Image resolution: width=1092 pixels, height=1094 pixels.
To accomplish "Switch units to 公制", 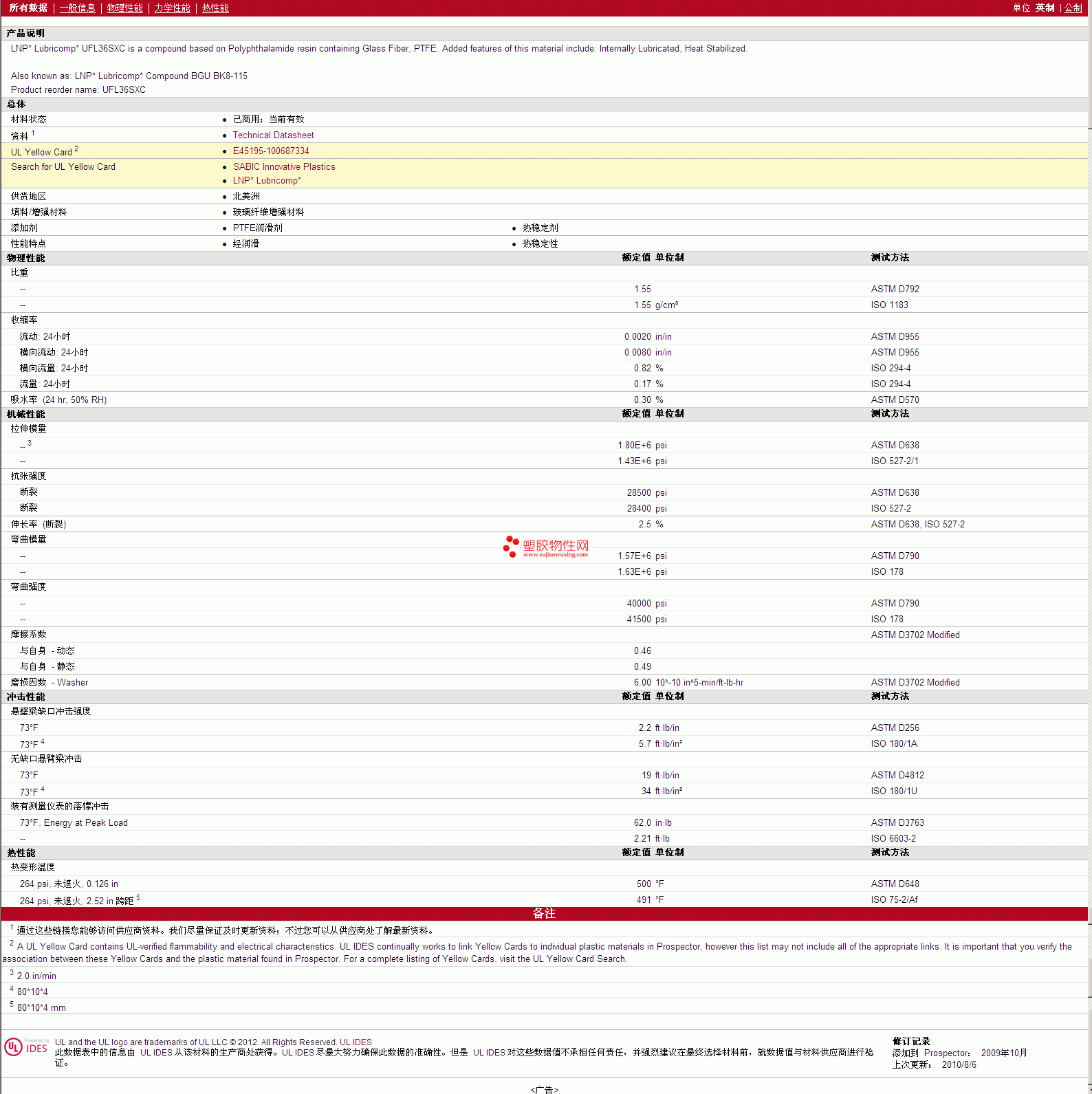I will pyautogui.click(x=1073, y=8).
